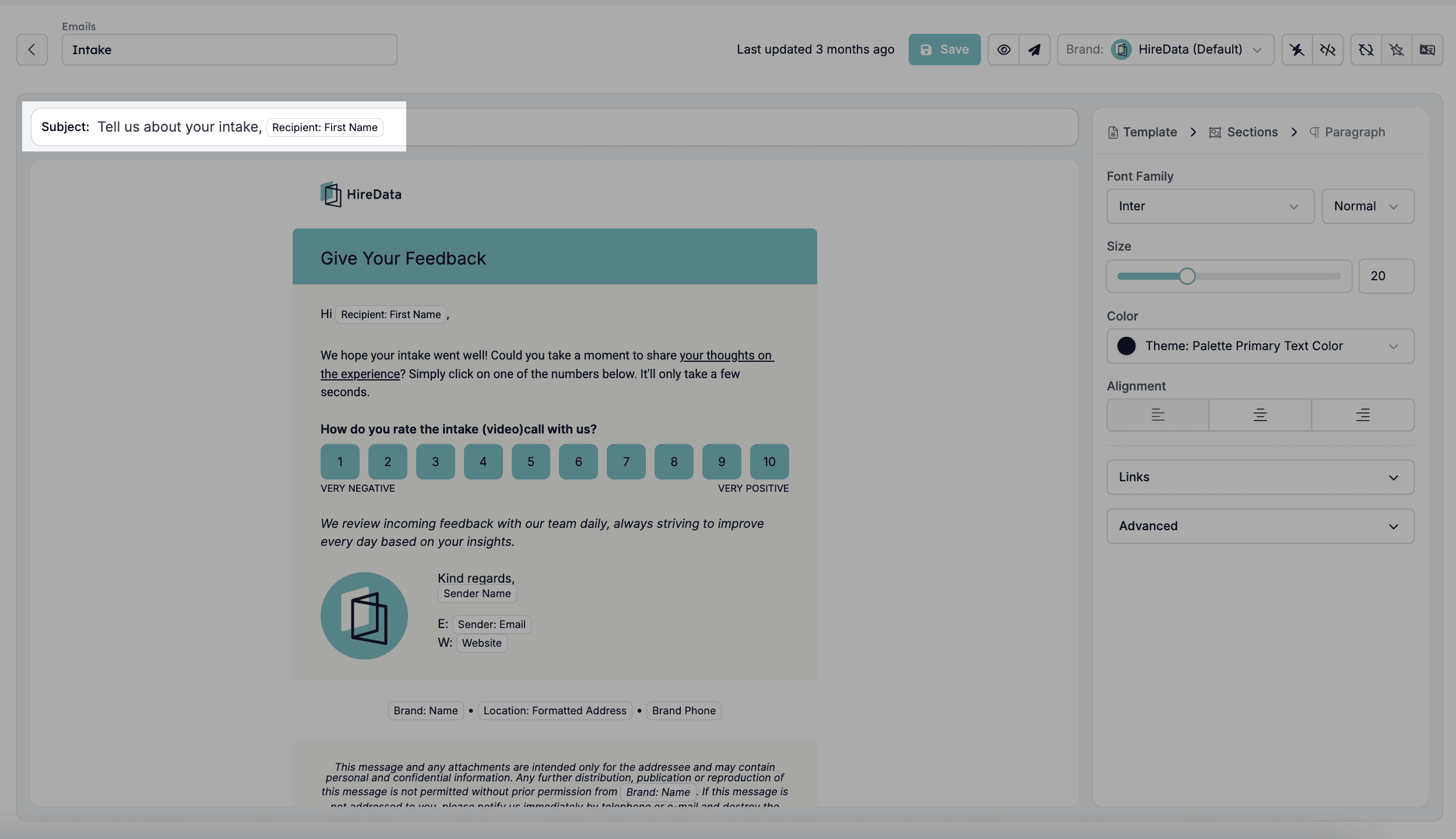
Task: Click the Brand Phone variable tag
Action: (684, 711)
